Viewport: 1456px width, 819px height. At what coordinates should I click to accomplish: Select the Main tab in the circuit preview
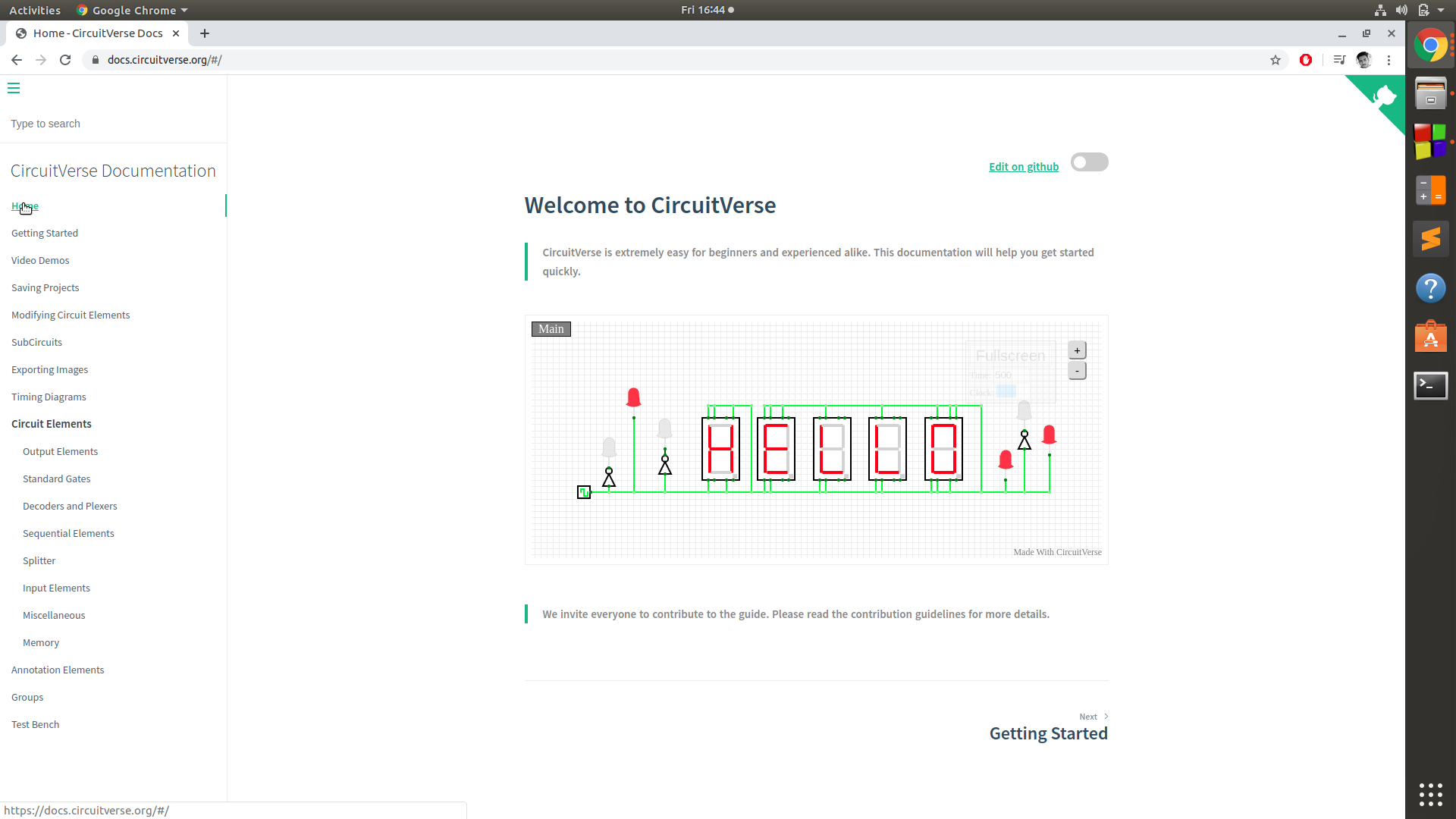pos(551,328)
